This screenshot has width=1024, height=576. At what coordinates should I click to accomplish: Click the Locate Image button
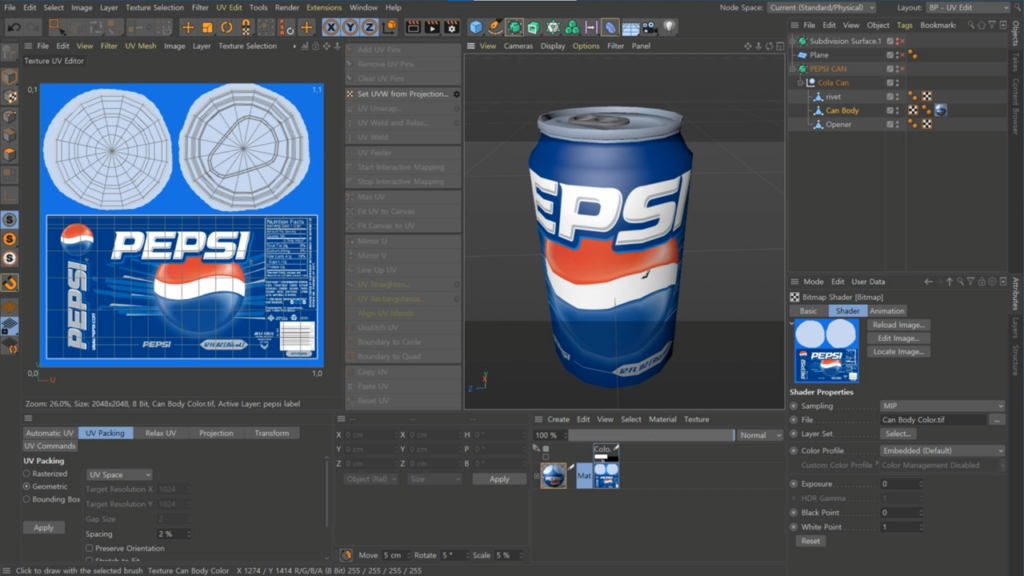click(x=899, y=351)
